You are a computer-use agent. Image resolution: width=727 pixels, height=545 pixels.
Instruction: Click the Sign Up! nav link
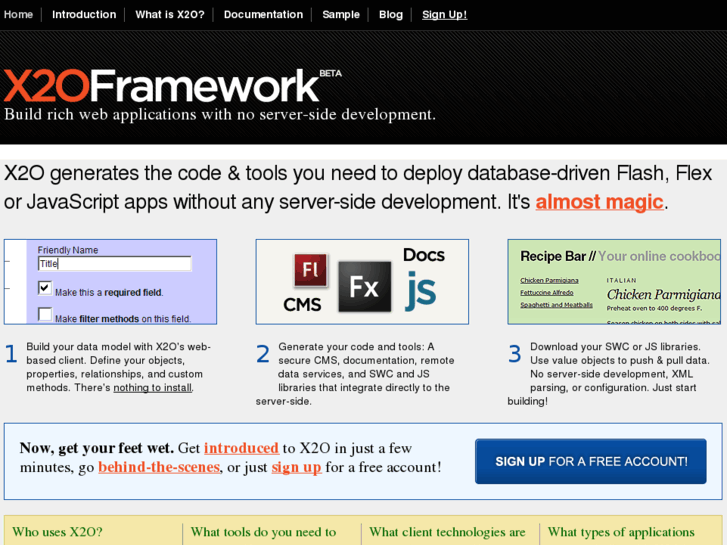tap(444, 14)
